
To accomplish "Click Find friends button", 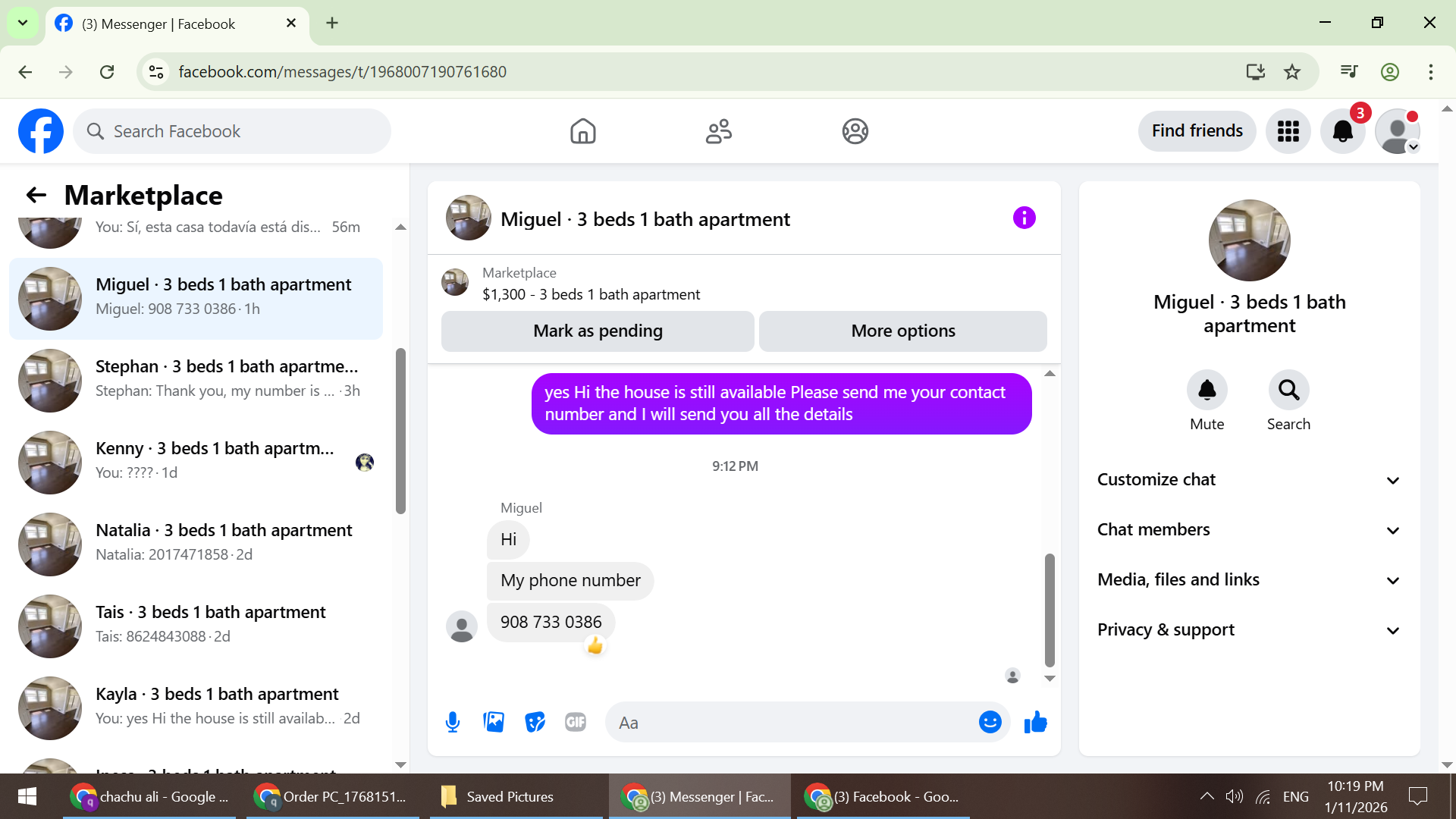I will (1197, 131).
